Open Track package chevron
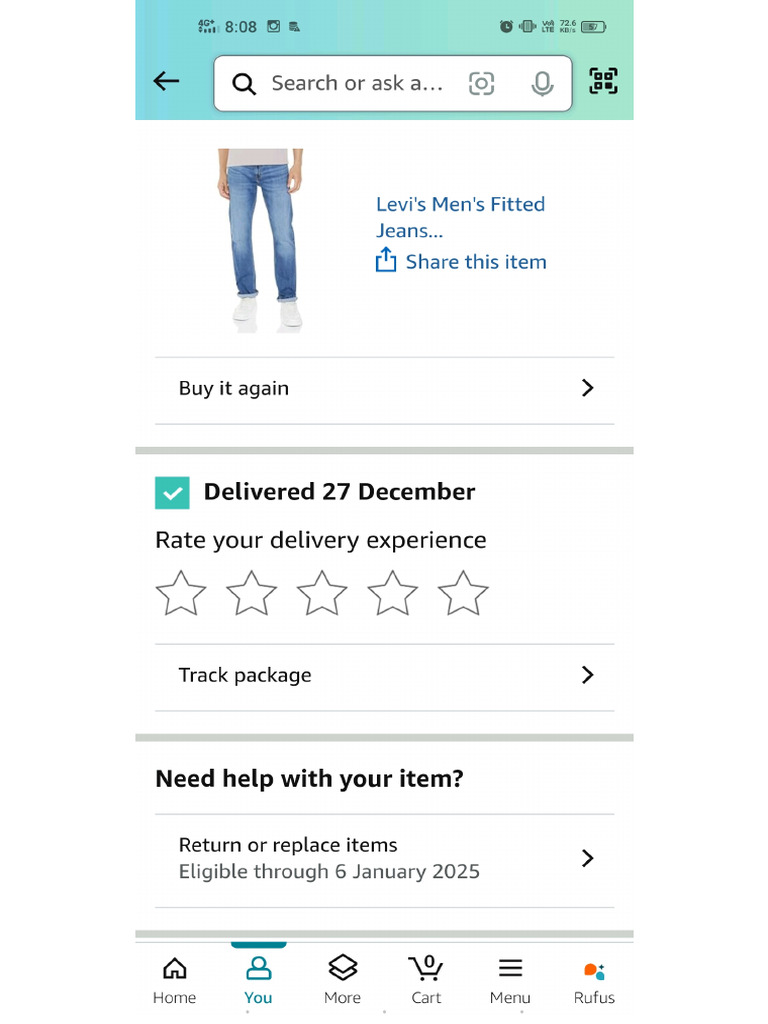The image size is (768, 1024). [x=587, y=675]
